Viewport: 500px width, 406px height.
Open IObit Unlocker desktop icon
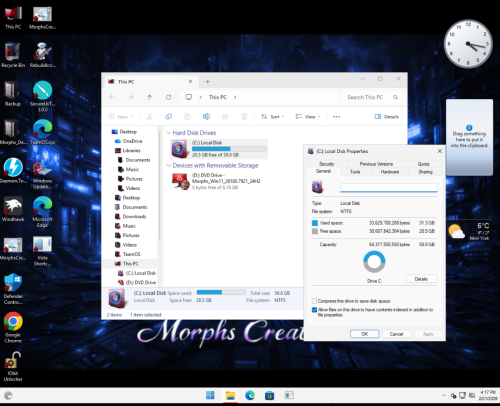[13, 367]
